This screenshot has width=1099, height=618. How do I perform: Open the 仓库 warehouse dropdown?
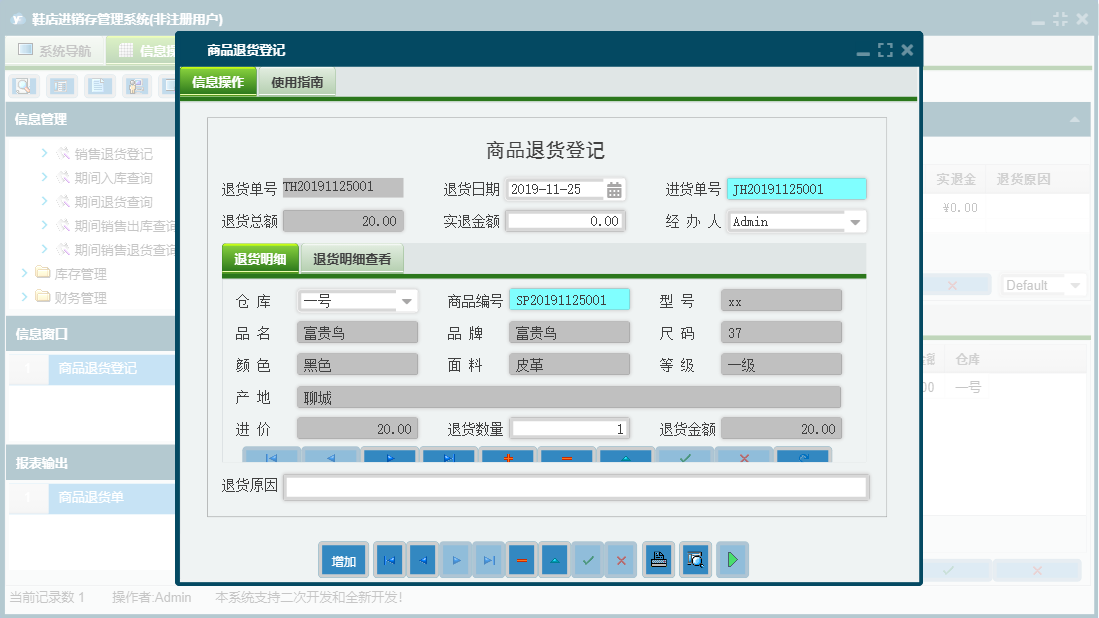pyautogui.click(x=404, y=299)
